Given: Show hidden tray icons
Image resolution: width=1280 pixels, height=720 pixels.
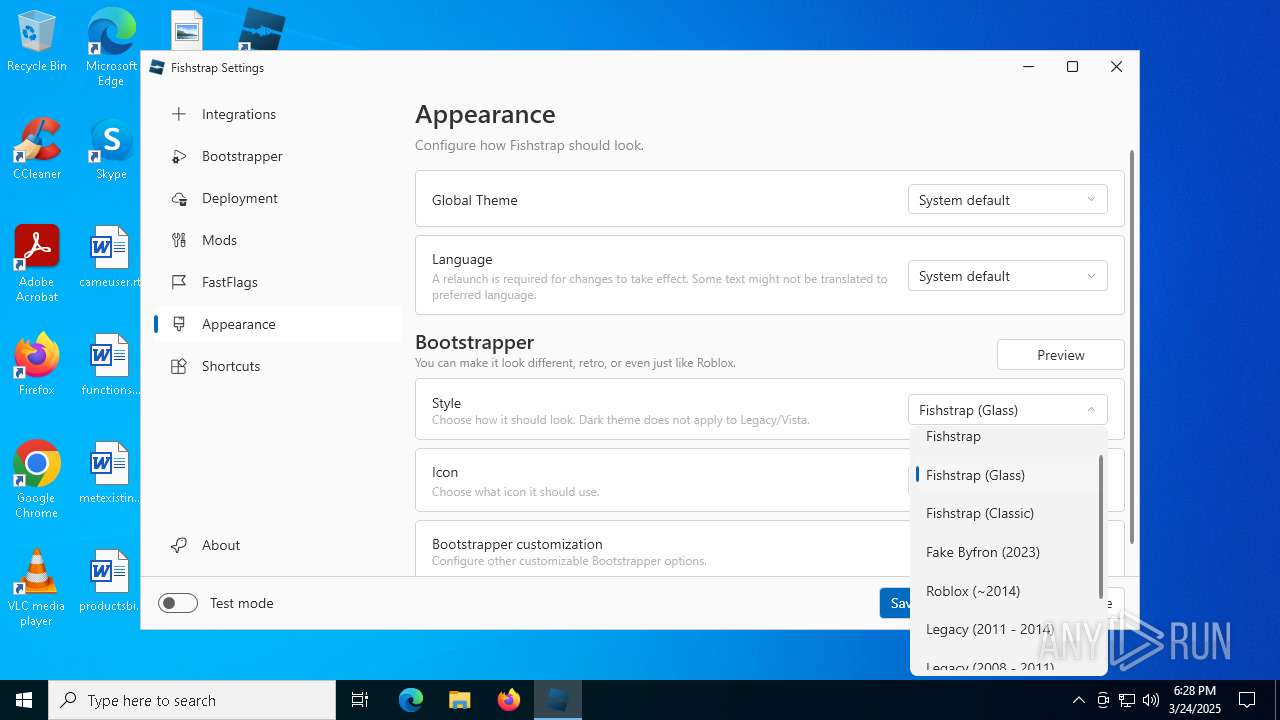Looking at the screenshot, I should [1078, 700].
